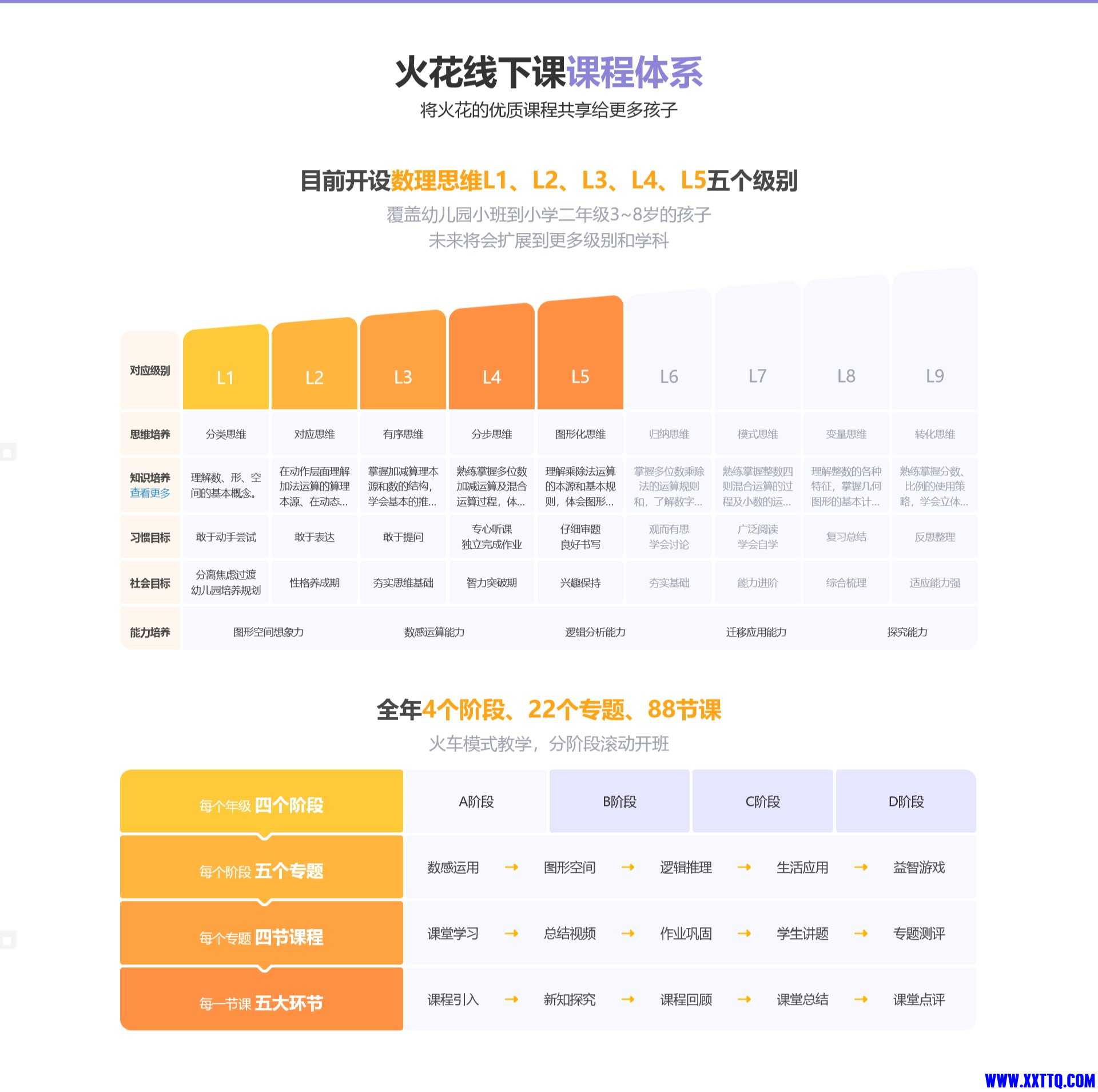
Task: Click the 敢于动手尝试 cell
Action: [226, 537]
